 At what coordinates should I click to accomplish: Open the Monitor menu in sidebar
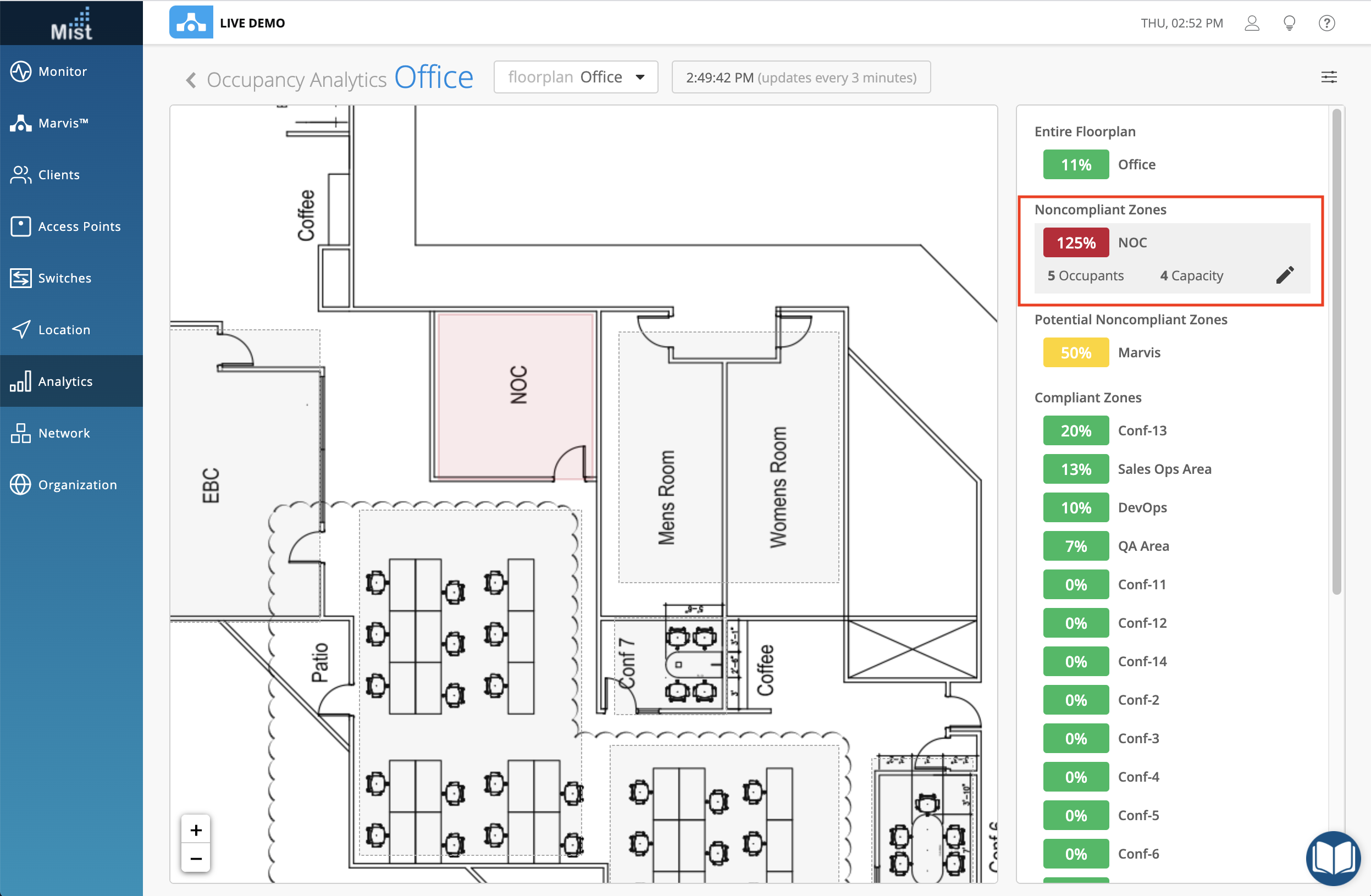[62, 71]
